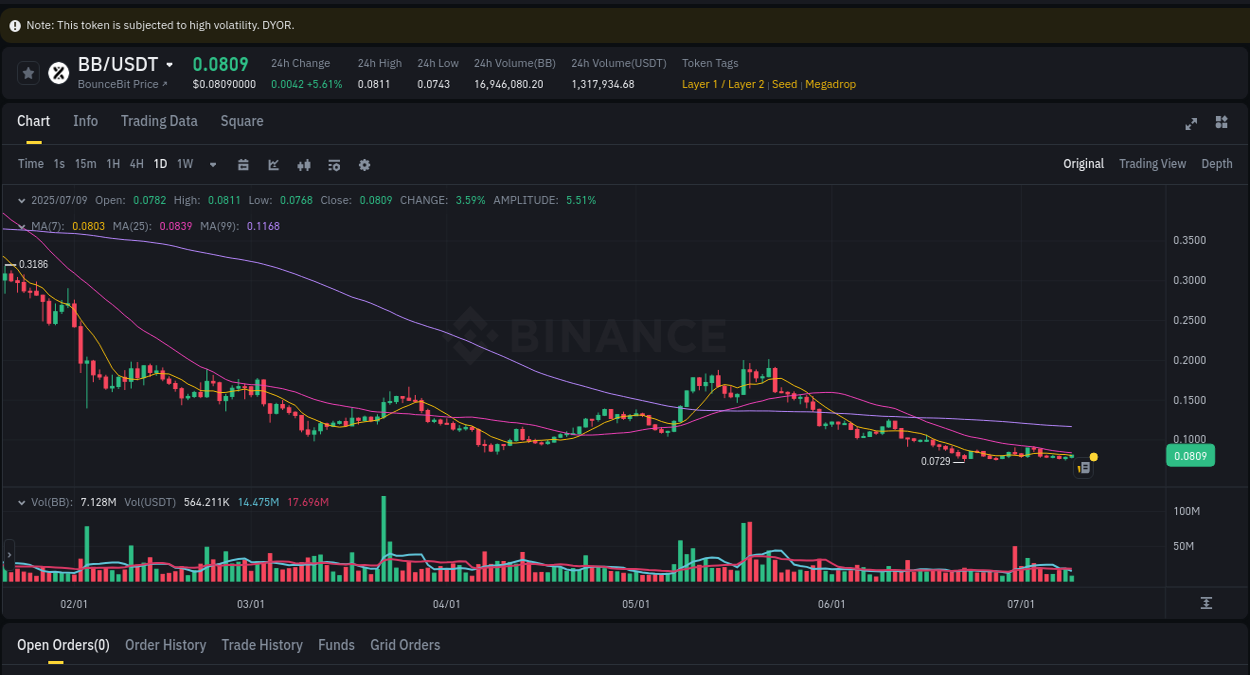
Task: Open the BouncBit Price external link
Action: click(x=118, y=84)
